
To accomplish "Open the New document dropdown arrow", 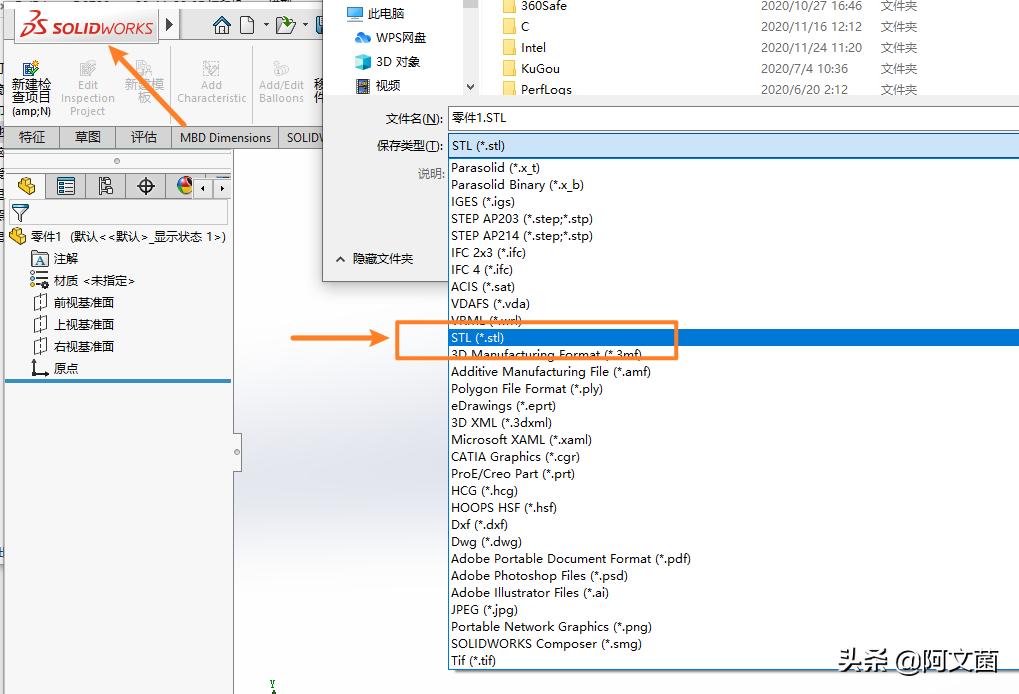I will tap(266, 25).
